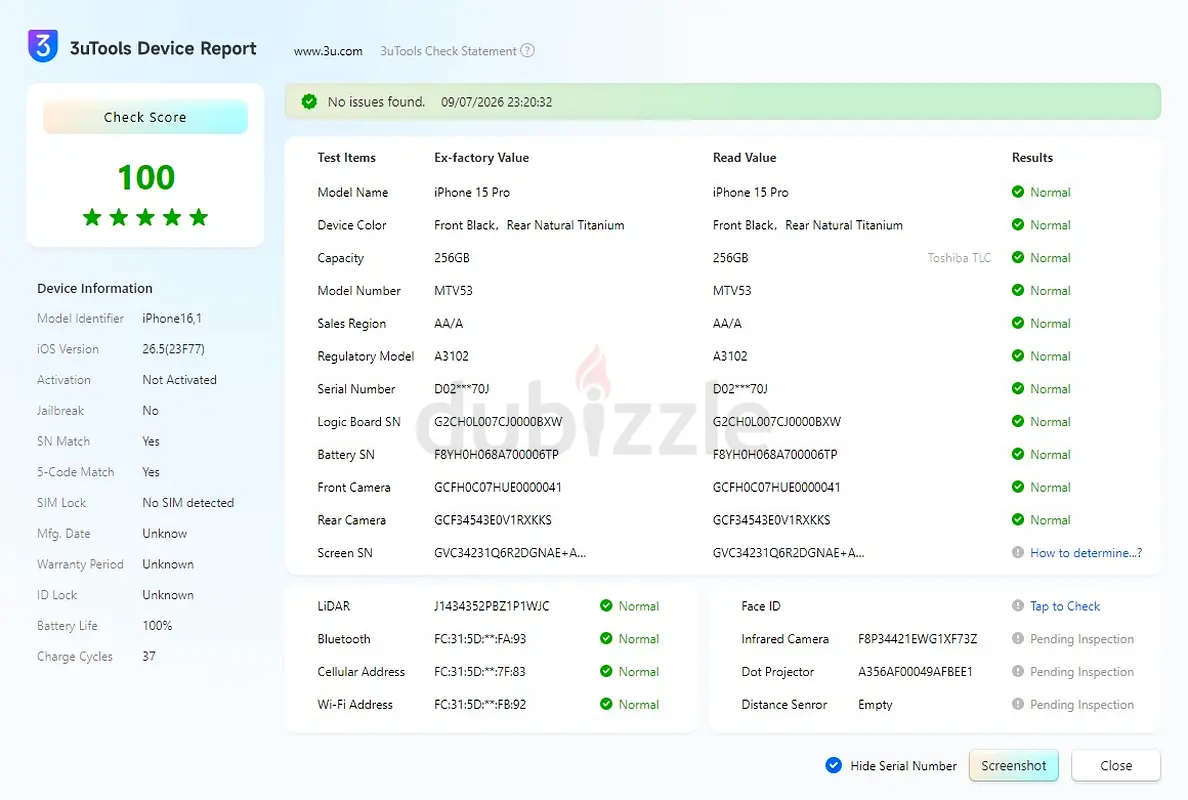1188x800 pixels.
Task: Click the Charge Cycles value 37
Action: tap(148, 656)
